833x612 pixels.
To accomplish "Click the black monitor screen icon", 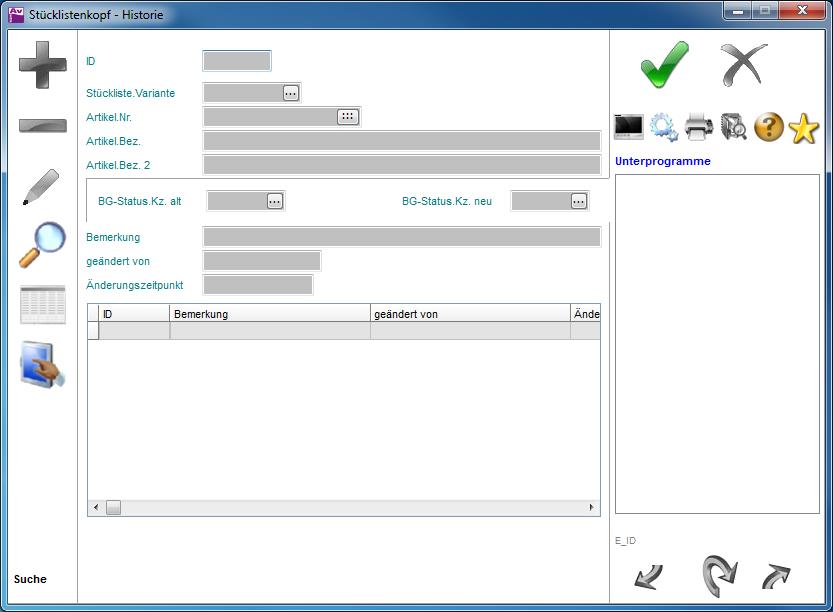I will pos(629,127).
